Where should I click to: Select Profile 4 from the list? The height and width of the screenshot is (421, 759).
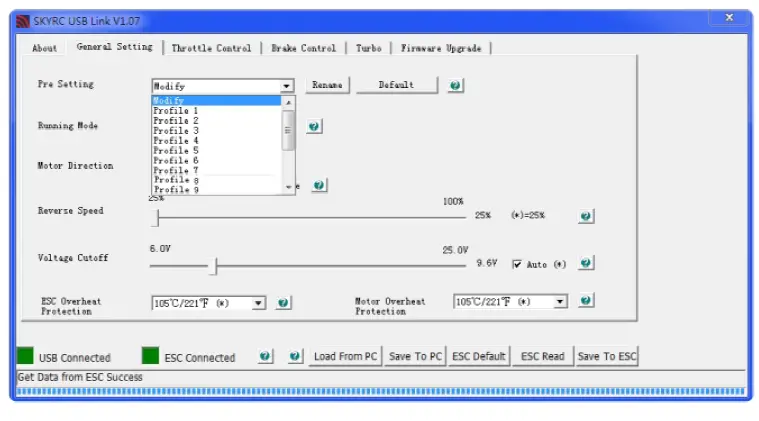216,140
